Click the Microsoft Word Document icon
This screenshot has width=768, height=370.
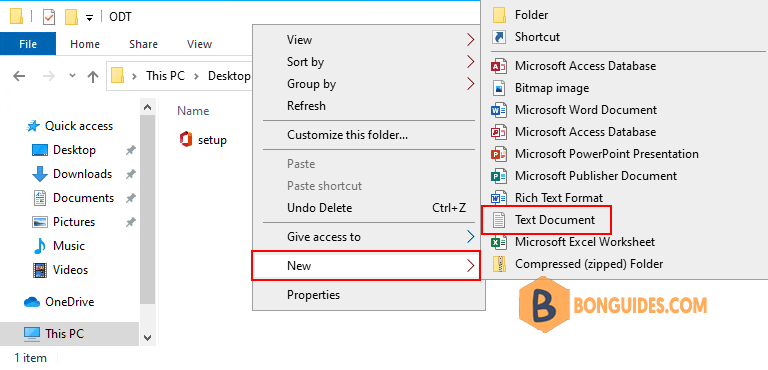pos(498,110)
